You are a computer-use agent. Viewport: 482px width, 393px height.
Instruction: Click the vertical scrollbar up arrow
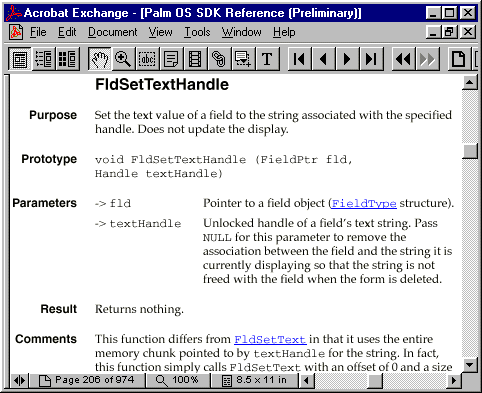470,82
